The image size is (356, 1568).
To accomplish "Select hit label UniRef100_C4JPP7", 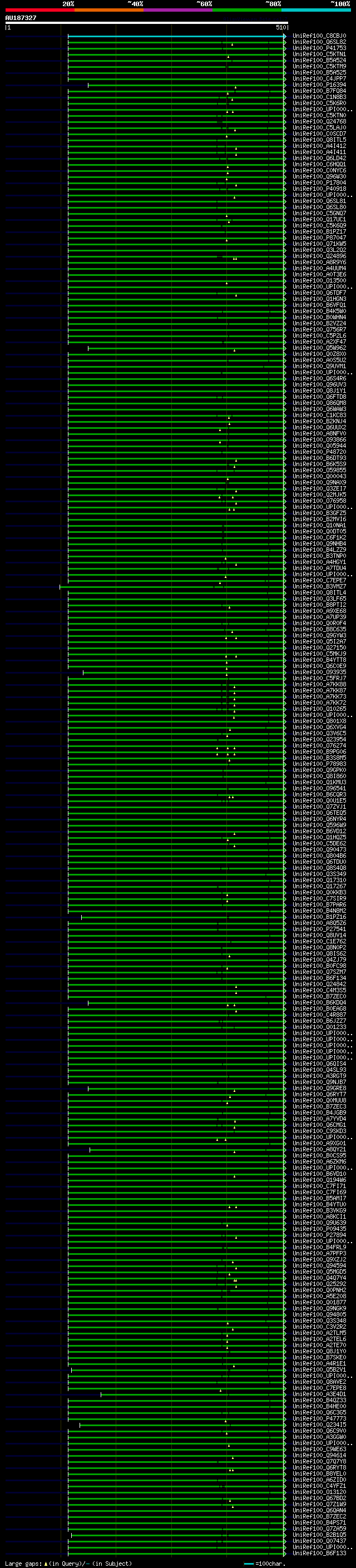I will (319, 78).
